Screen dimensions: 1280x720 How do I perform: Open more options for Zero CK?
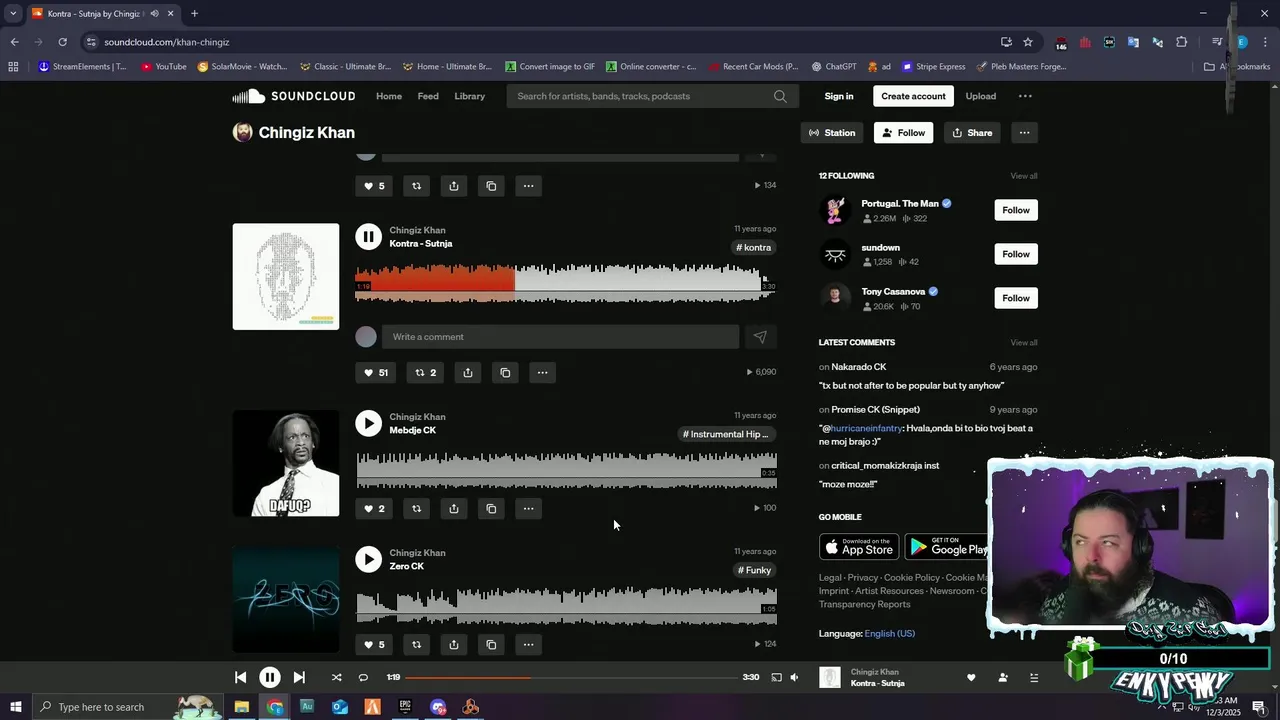[x=528, y=645]
